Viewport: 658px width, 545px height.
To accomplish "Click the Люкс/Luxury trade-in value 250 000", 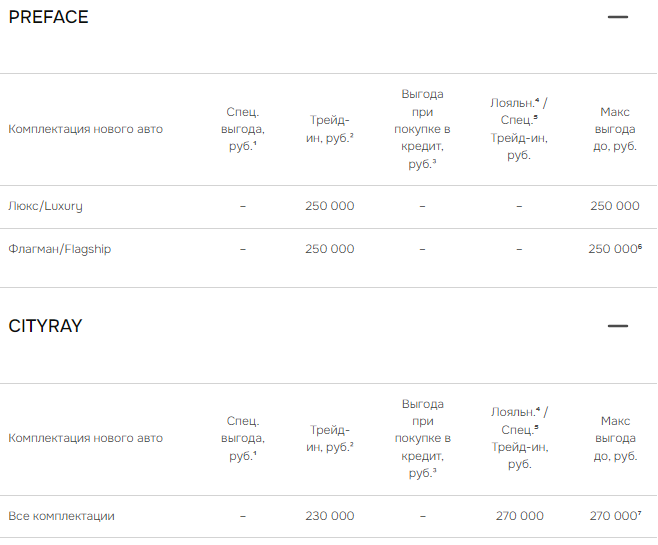I will click(329, 206).
